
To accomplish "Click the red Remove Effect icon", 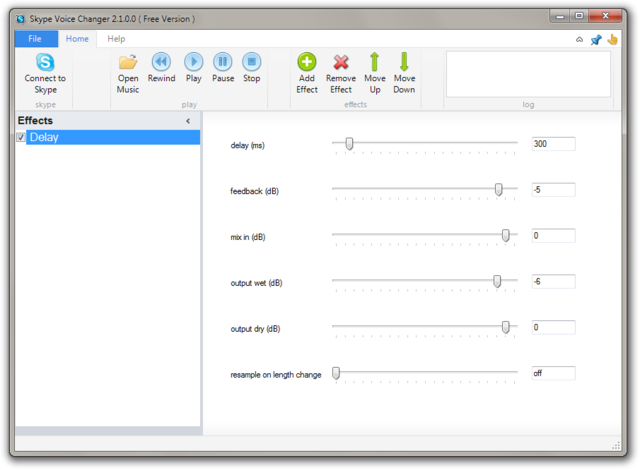I will (x=341, y=62).
